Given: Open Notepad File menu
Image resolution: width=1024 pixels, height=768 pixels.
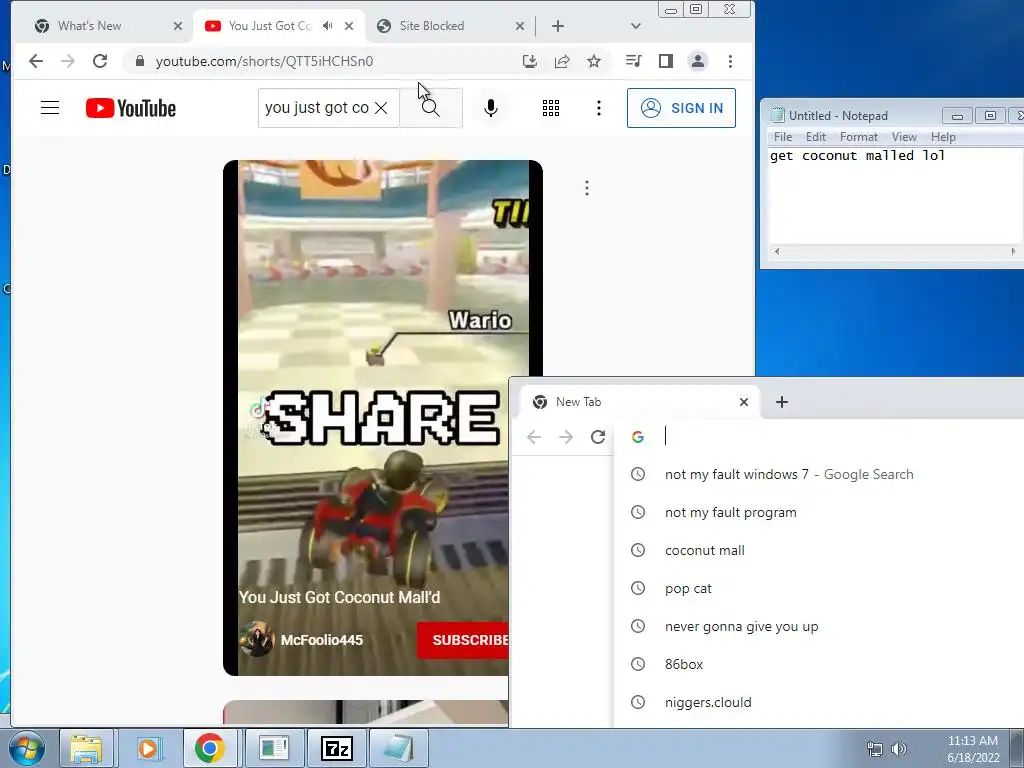Looking at the screenshot, I should [x=782, y=137].
